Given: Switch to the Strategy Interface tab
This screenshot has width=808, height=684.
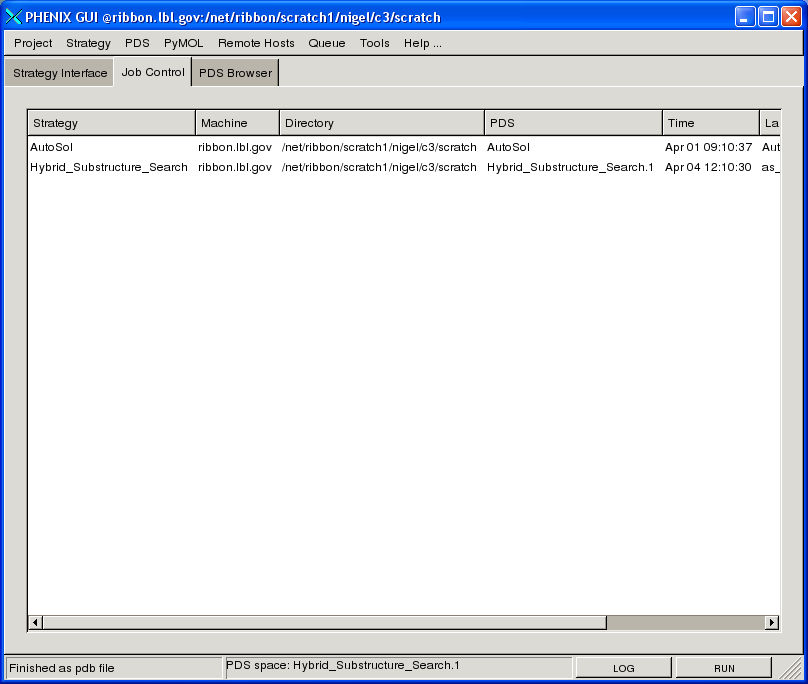Looking at the screenshot, I should click(x=60, y=73).
